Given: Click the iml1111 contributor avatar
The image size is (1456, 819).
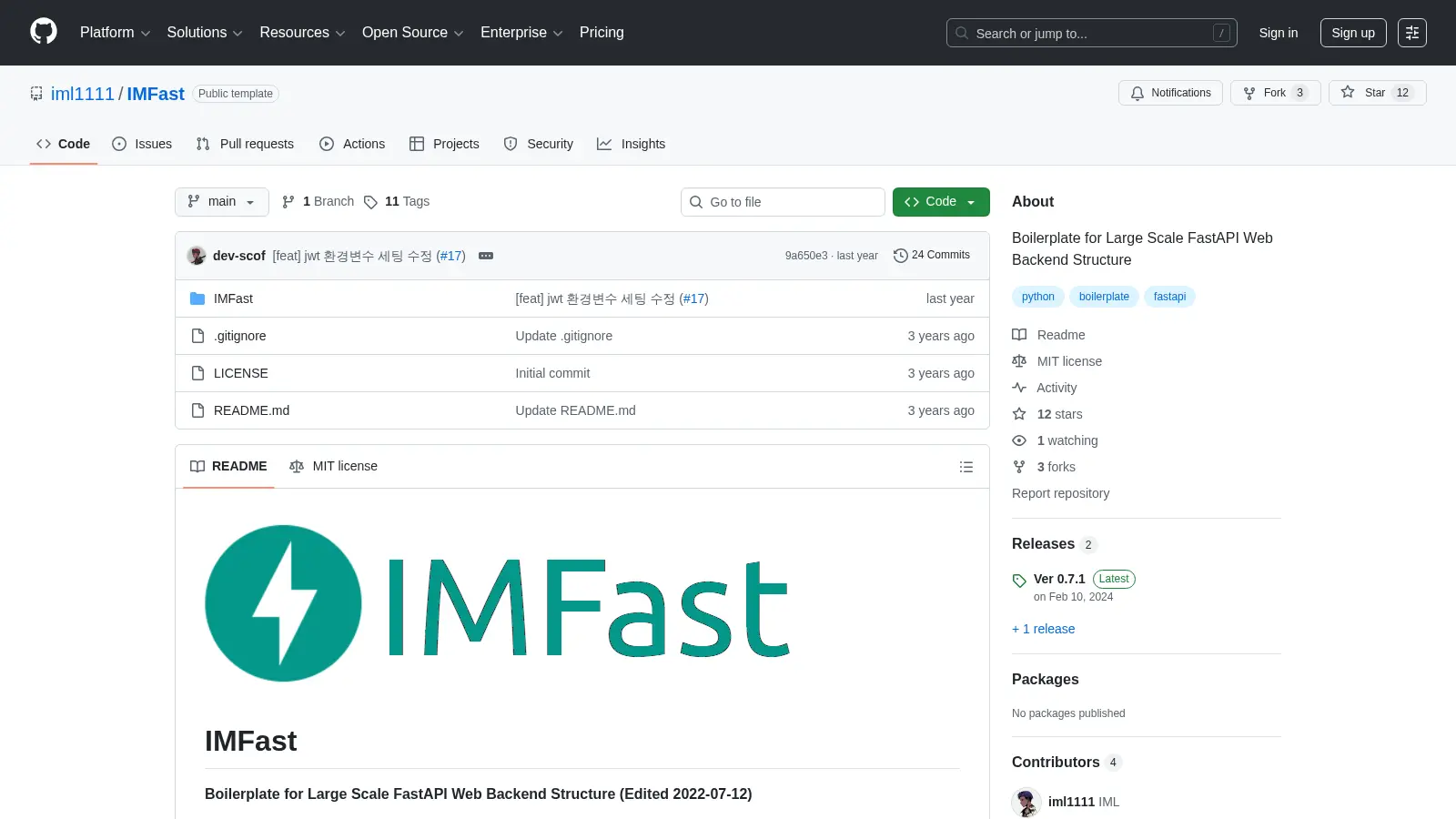Looking at the screenshot, I should pos(1026,803).
